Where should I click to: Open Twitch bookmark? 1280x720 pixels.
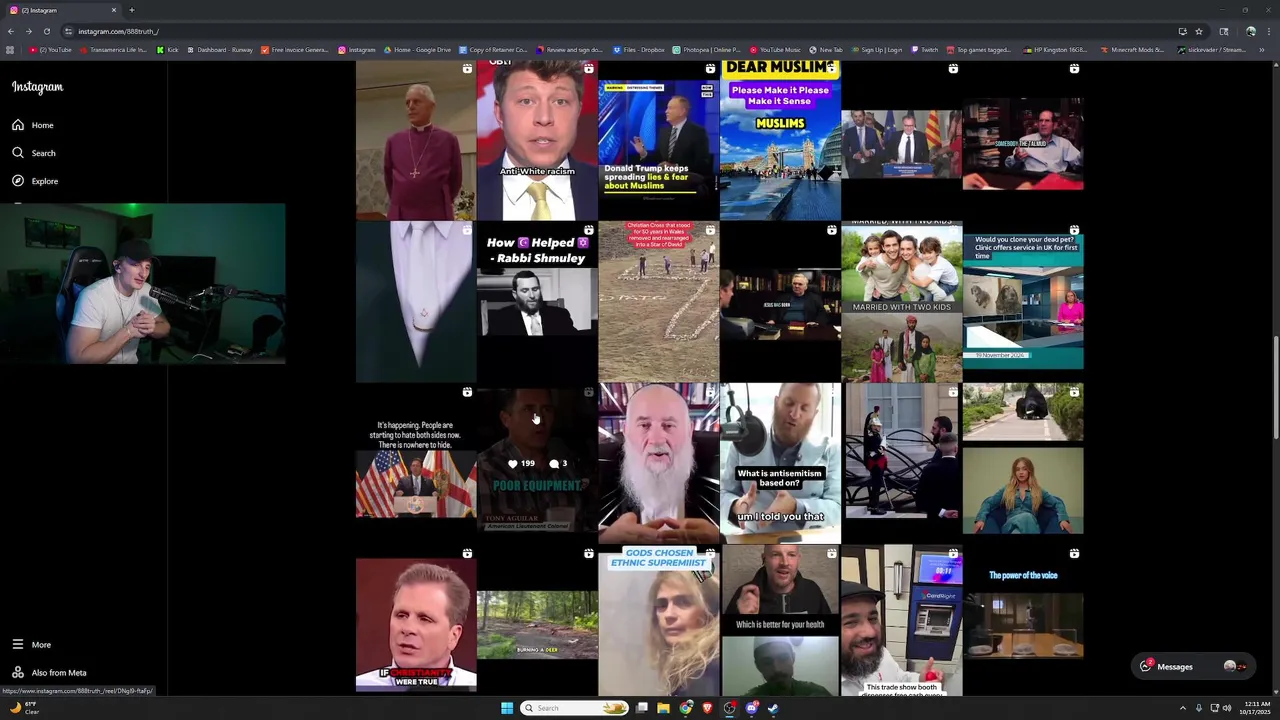924,50
